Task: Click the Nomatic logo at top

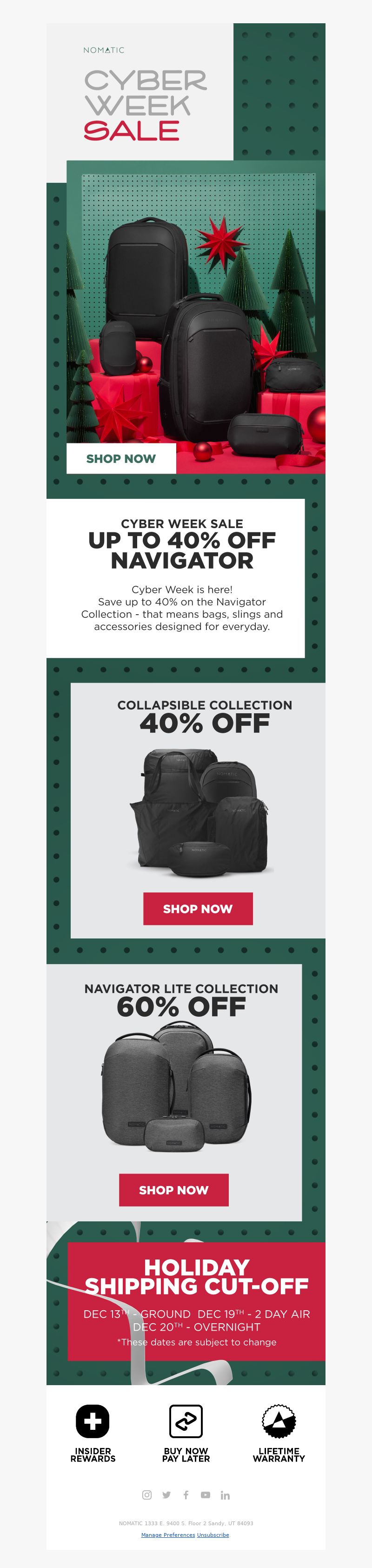Action: [104, 50]
